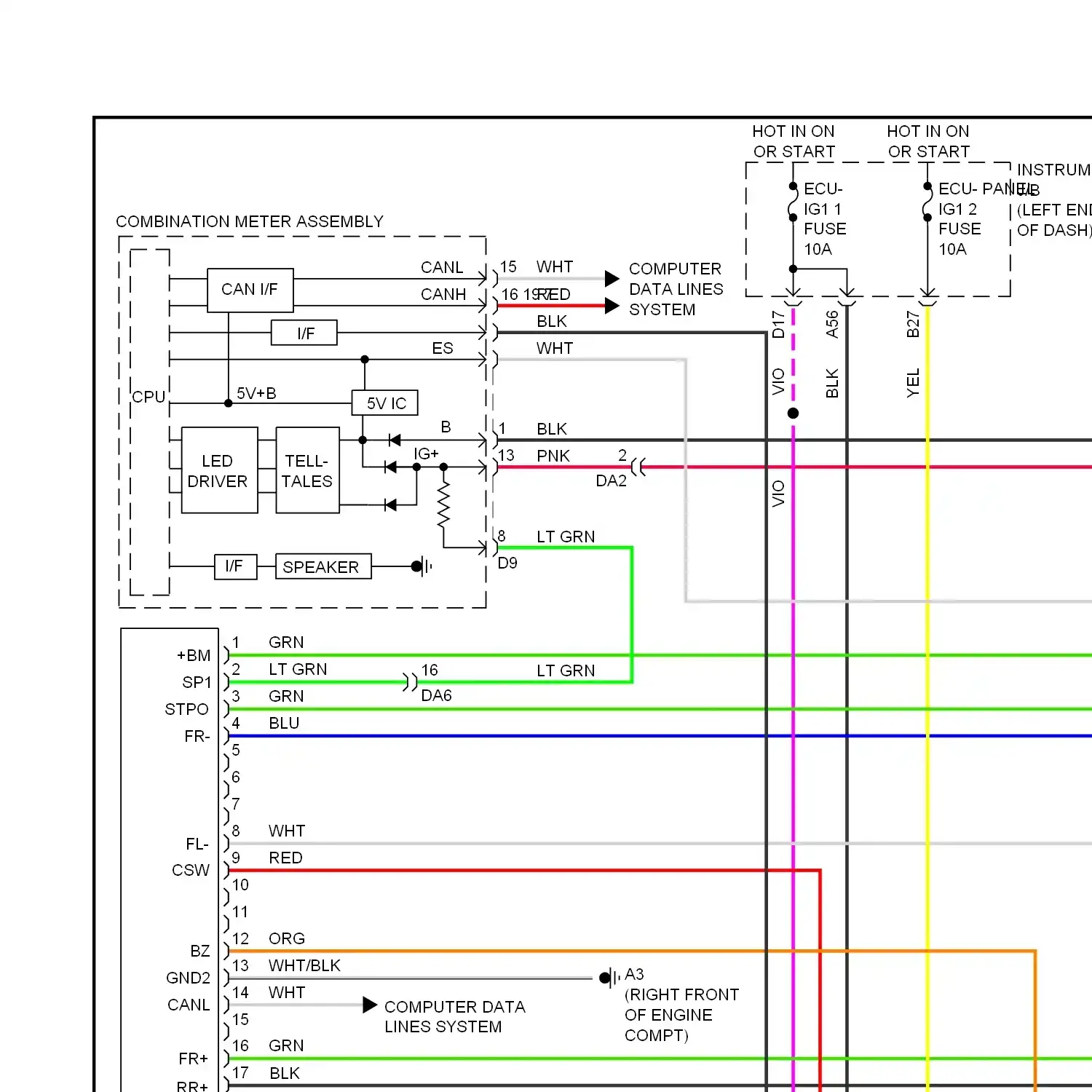Select the CANH terminal label
The width and height of the screenshot is (1092, 1092).
pos(443,294)
